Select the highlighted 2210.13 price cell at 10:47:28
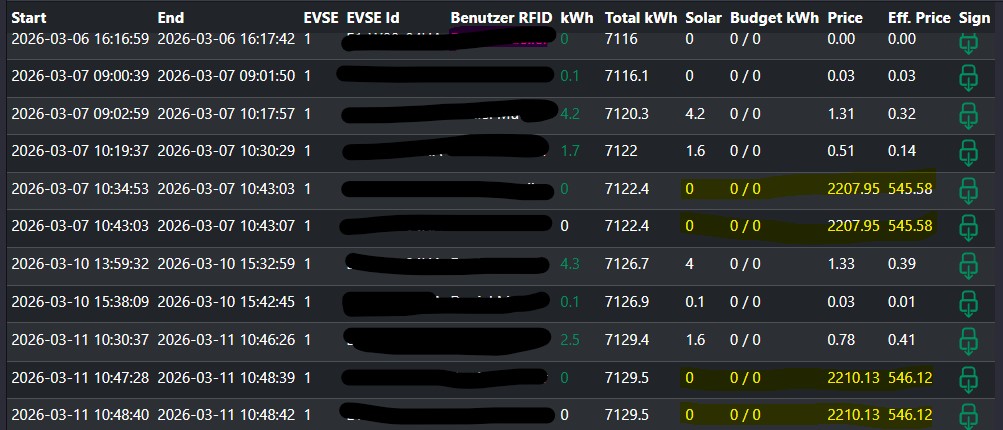This screenshot has width=1003, height=430. tap(852, 378)
